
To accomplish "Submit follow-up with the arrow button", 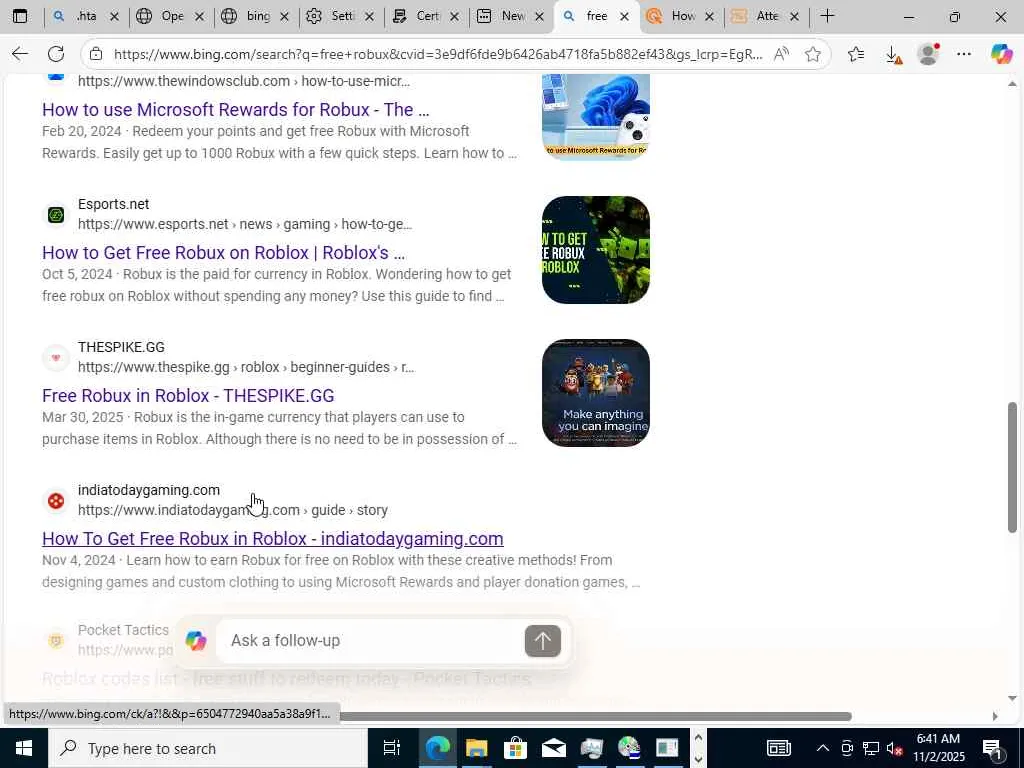I will pyautogui.click(x=543, y=641).
